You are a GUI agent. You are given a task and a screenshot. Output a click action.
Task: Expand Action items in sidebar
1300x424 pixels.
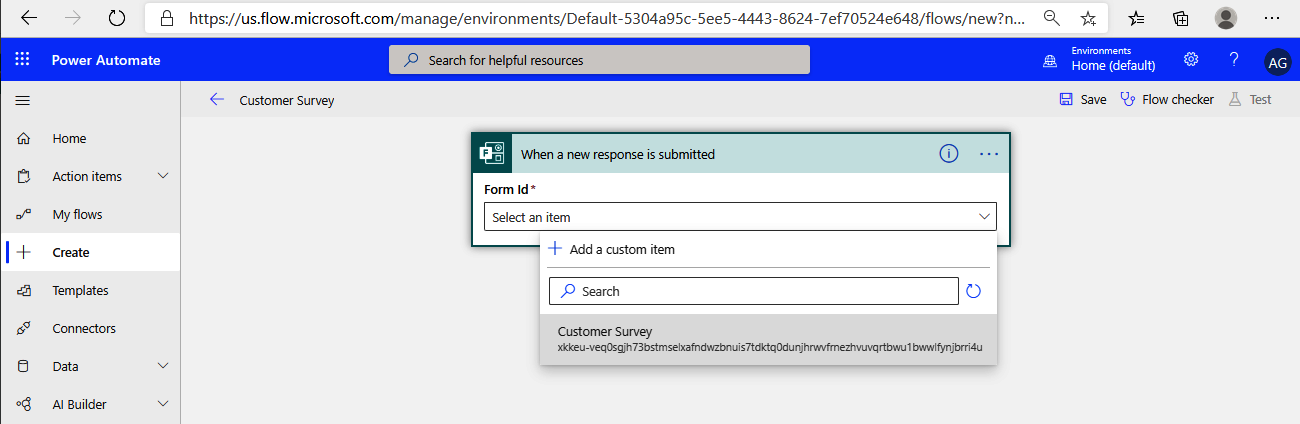coord(164,176)
